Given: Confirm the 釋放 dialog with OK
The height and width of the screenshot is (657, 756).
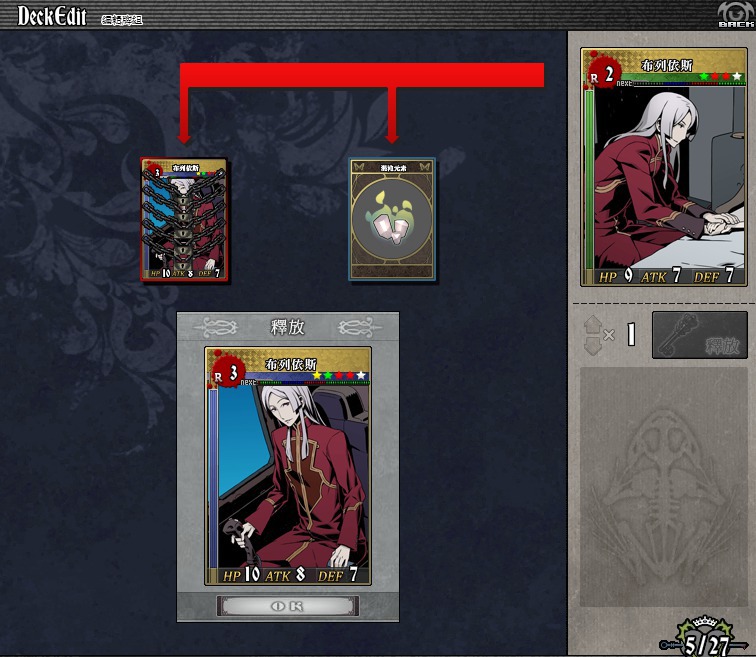Looking at the screenshot, I should pos(288,606).
